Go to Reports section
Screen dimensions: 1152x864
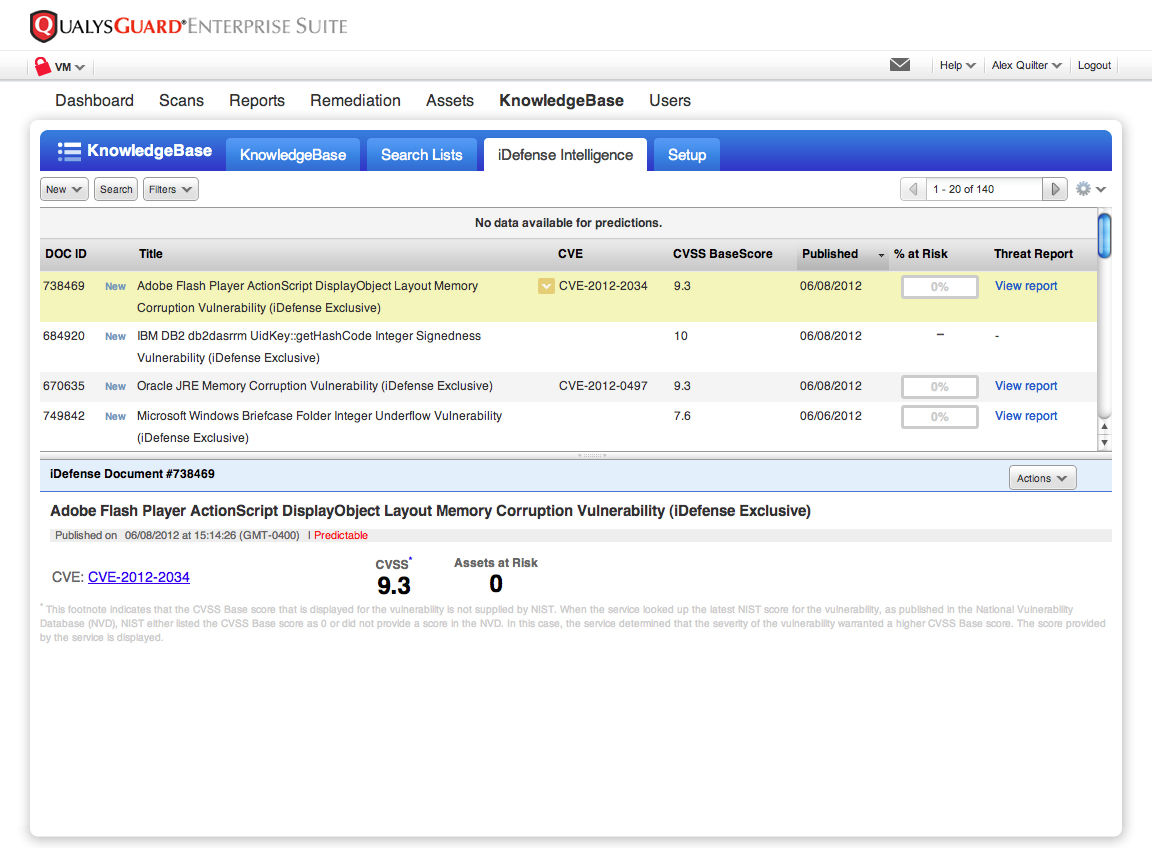[256, 101]
